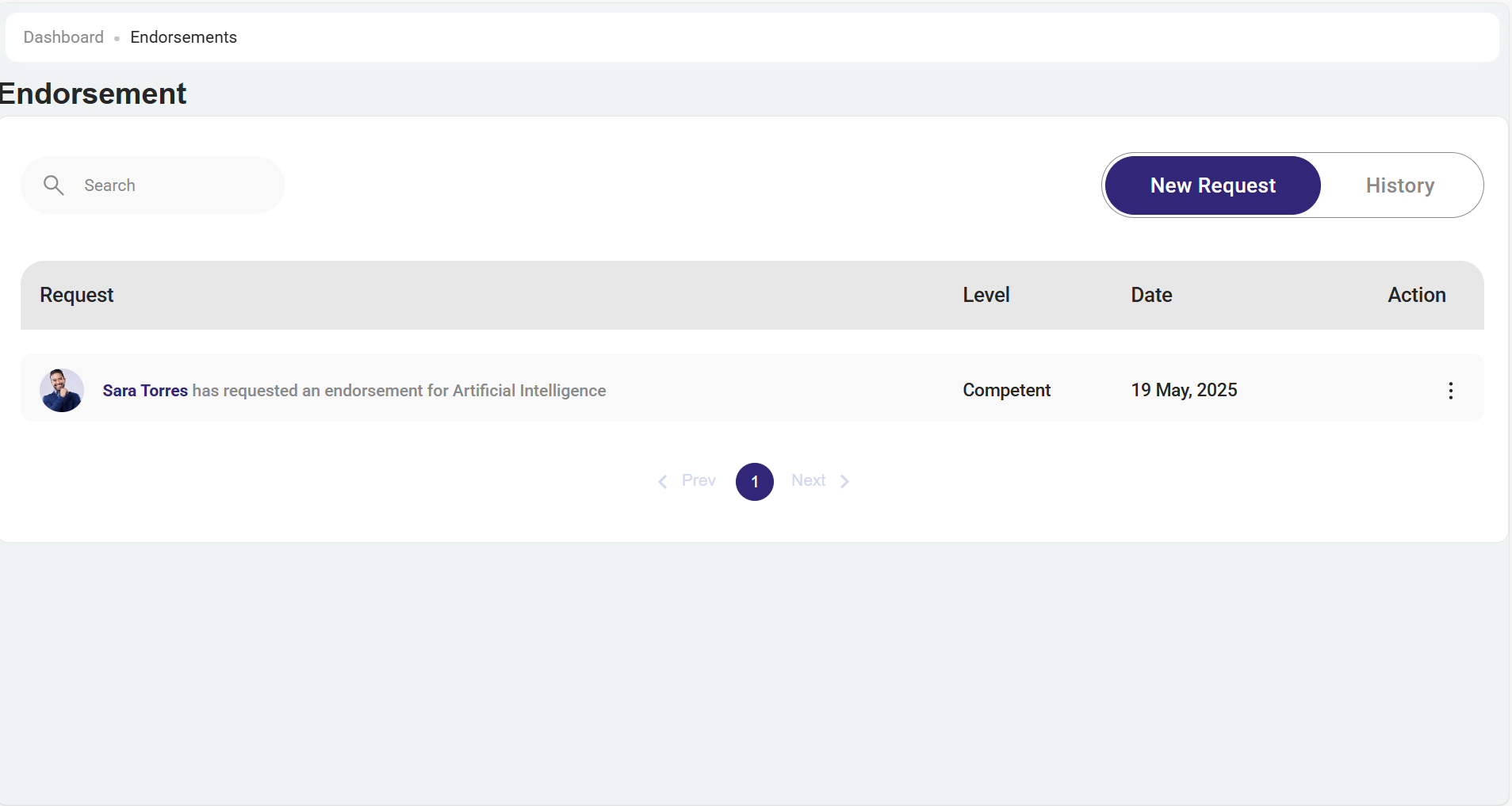Click the Request column header
Screen dimensions: 1512x806
77,295
